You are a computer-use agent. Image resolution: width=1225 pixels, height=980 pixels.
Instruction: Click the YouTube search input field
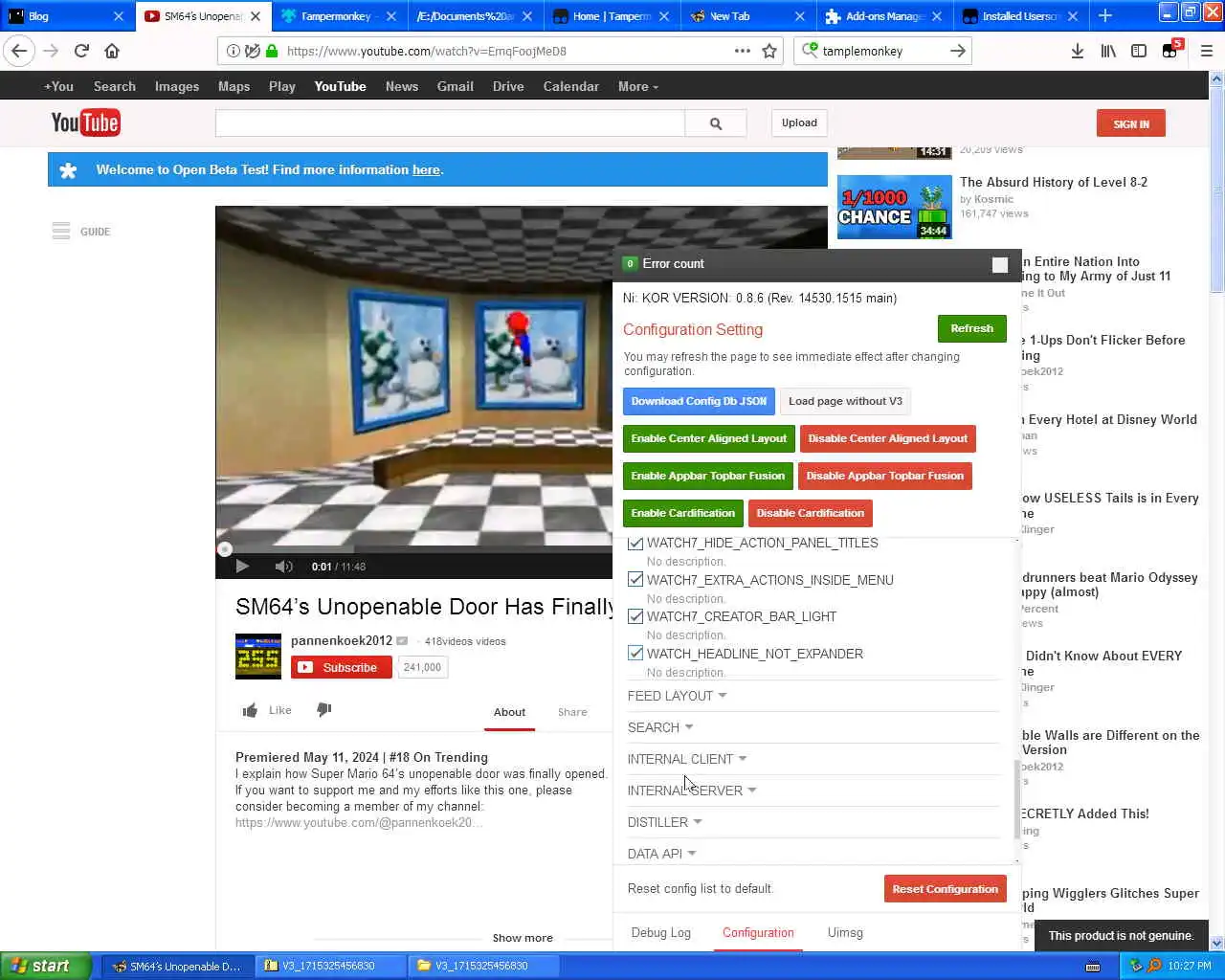[450, 123]
